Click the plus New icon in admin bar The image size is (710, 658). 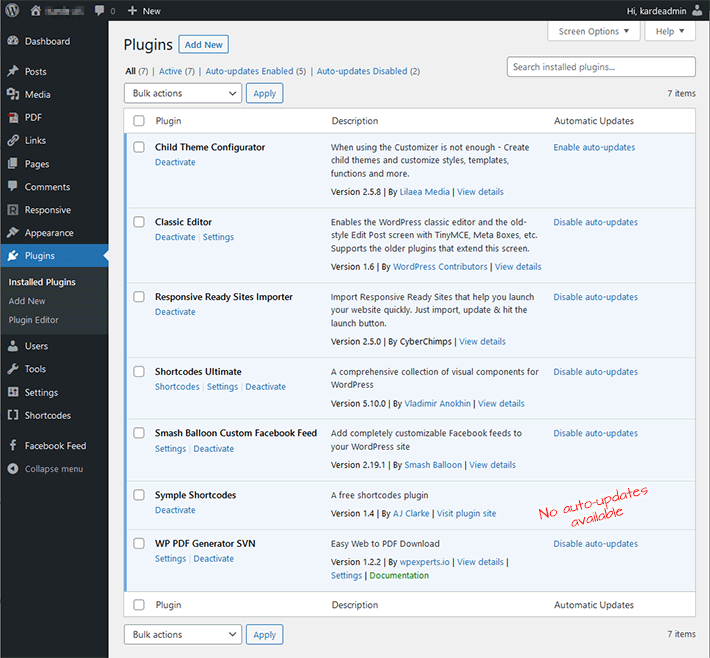tap(132, 10)
